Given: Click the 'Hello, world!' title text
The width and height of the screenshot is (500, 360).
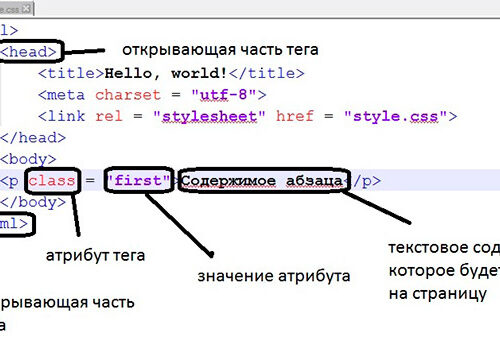Looking at the screenshot, I should click(166, 73).
